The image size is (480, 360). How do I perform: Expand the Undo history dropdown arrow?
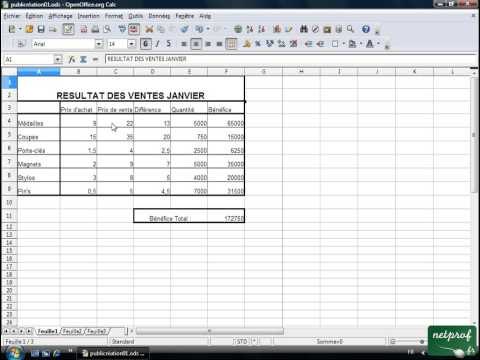pyautogui.click(x=208, y=29)
